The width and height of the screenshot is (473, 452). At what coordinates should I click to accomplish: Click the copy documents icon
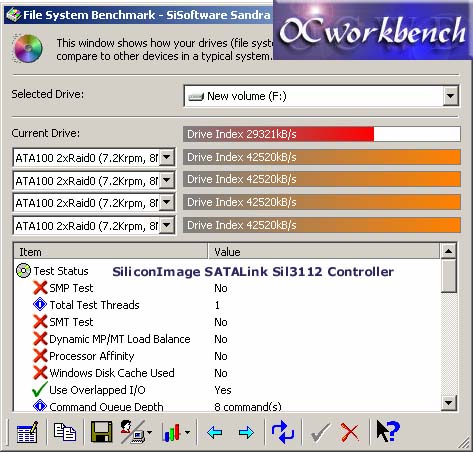pyautogui.click(x=65, y=432)
